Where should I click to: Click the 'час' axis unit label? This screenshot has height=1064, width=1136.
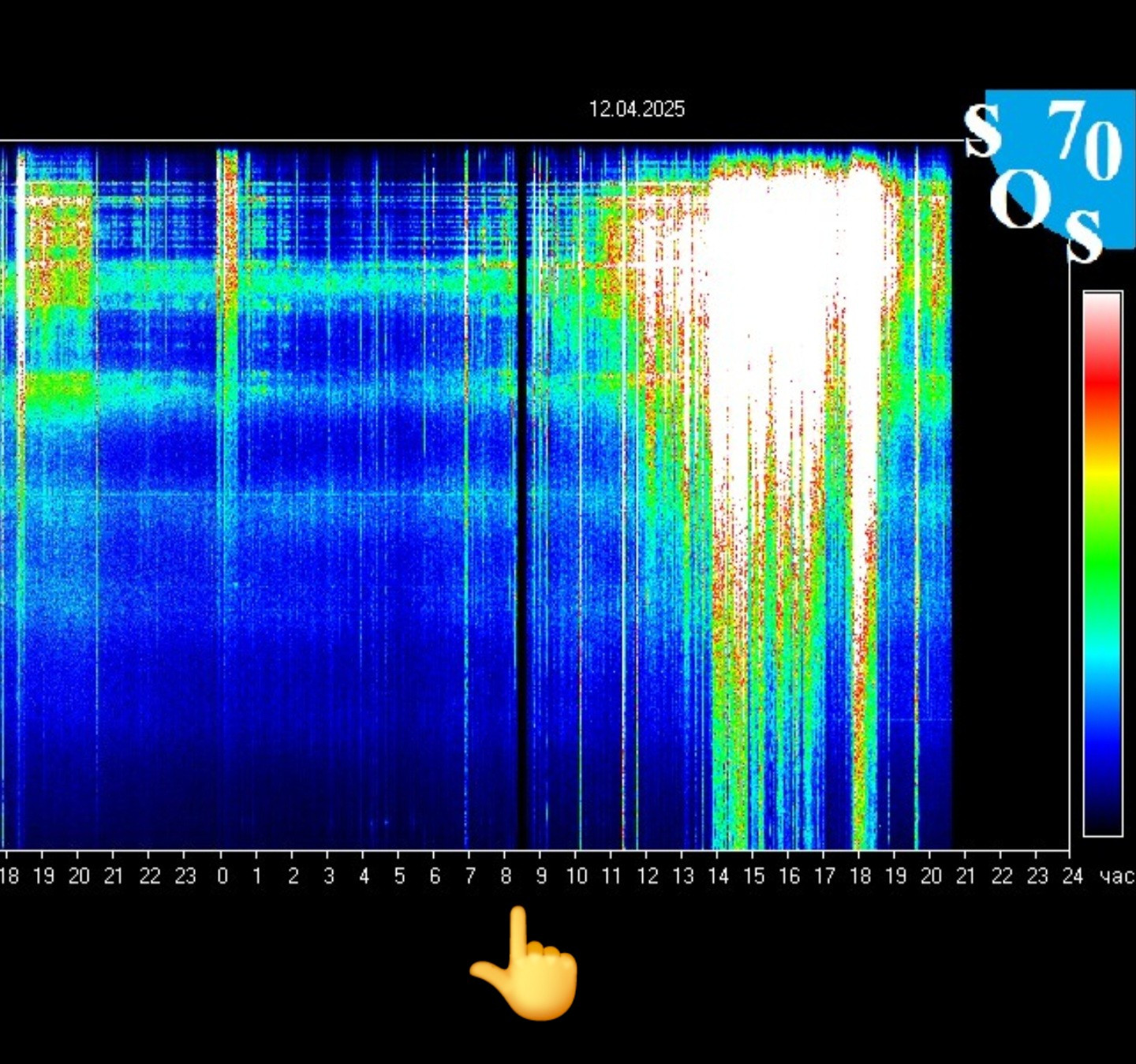point(1116,876)
